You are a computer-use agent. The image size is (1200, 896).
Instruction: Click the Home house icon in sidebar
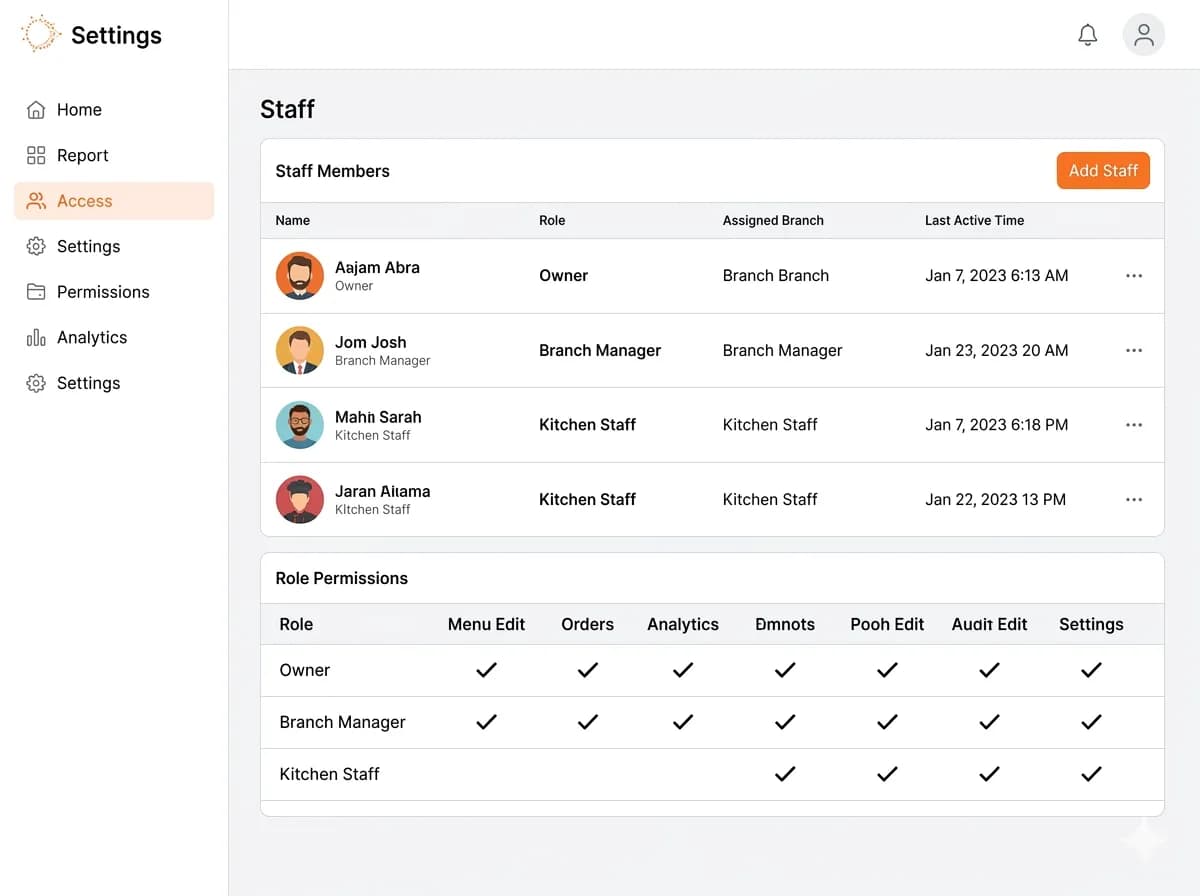pyautogui.click(x=36, y=110)
